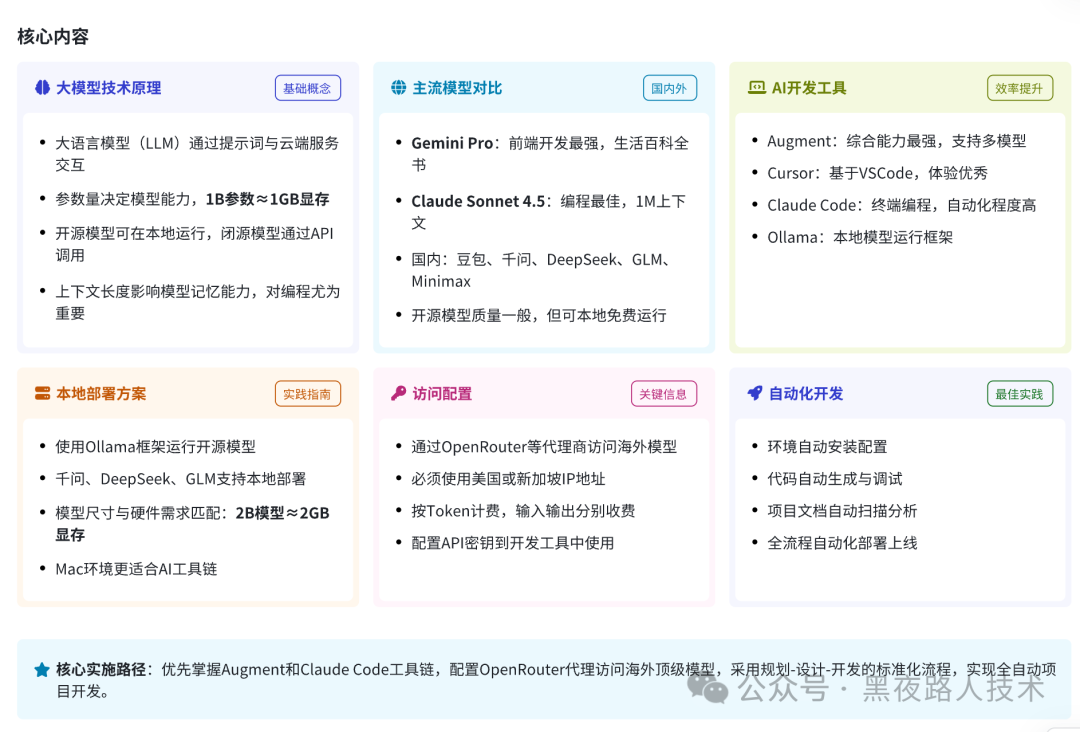Click the AI开发工具 card title

pos(809,88)
